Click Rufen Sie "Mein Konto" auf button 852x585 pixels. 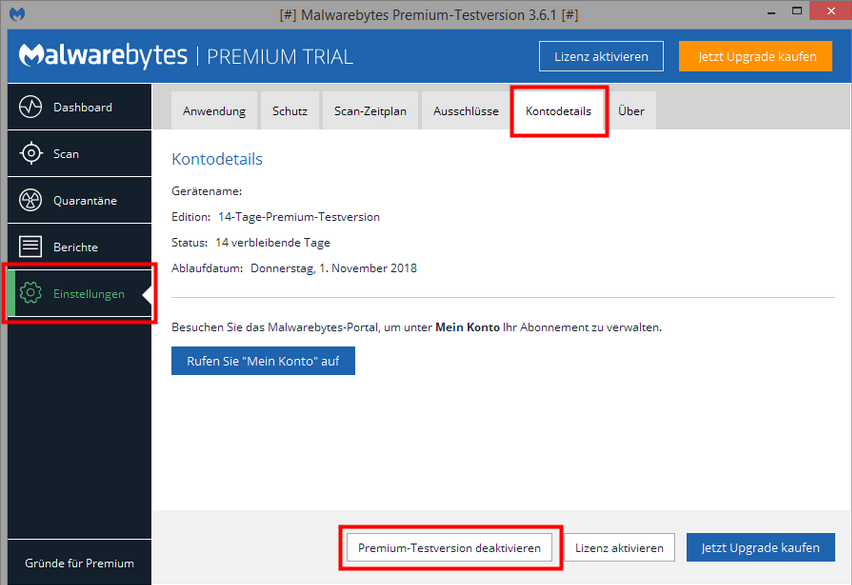(x=263, y=361)
